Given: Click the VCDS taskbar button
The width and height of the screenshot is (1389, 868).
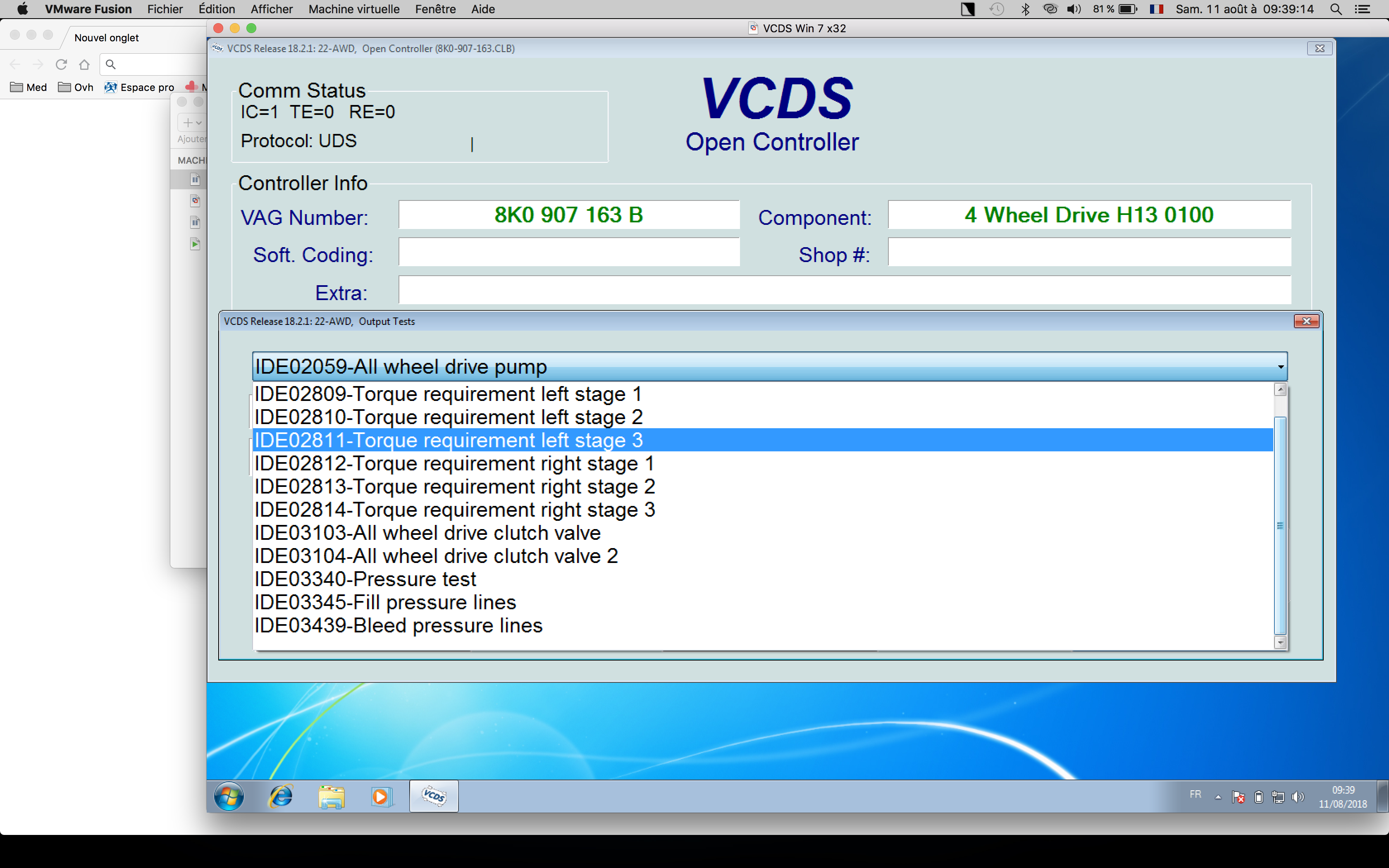Looking at the screenshot, I should click(434, 796).
